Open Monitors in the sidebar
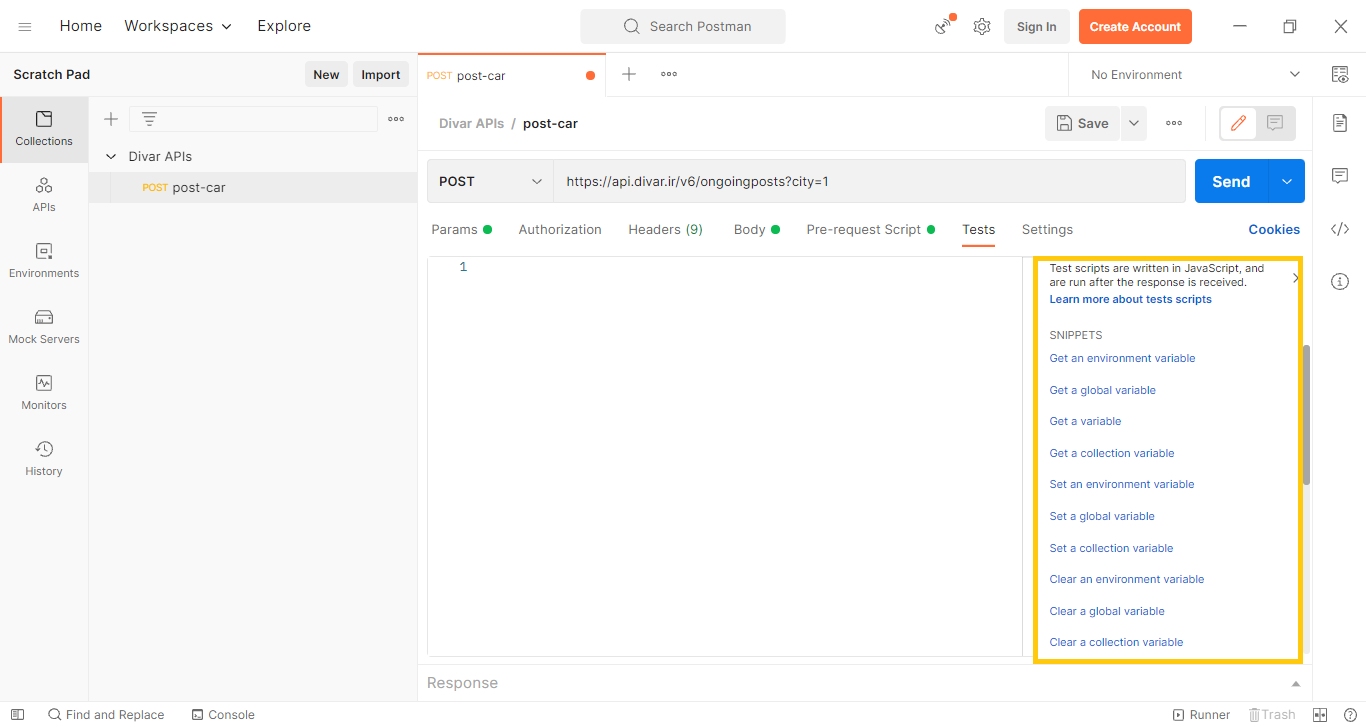The height and width of the screenshot is (727, 1366). [44, 393]
